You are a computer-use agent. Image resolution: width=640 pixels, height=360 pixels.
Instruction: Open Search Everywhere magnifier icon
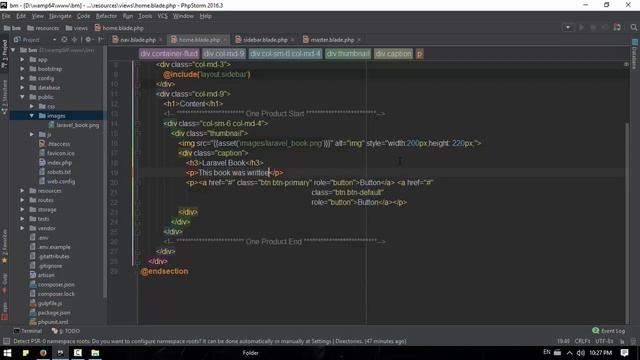pos(633,27)
